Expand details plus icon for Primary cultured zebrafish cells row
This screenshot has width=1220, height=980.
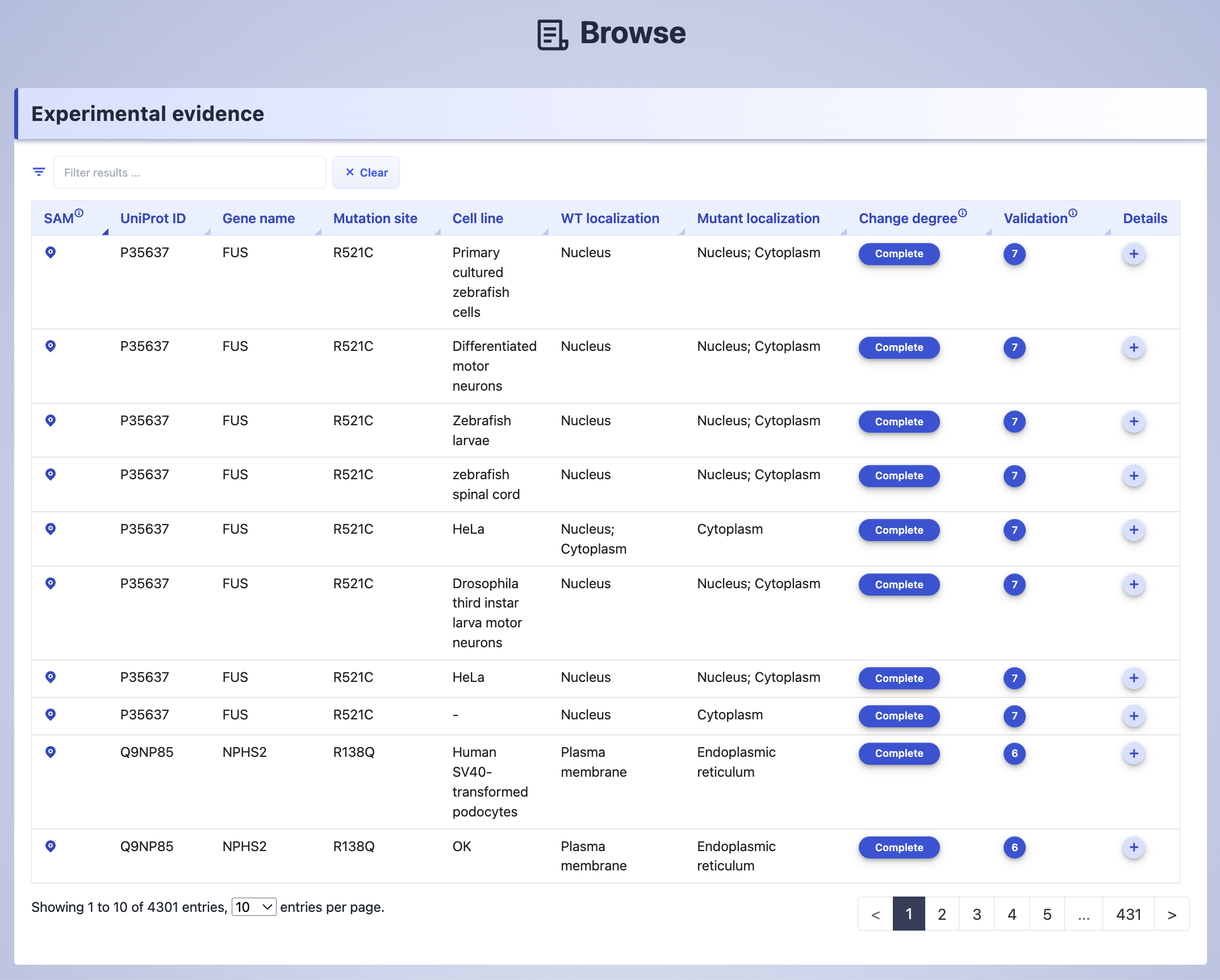(x=1134, y=254)
